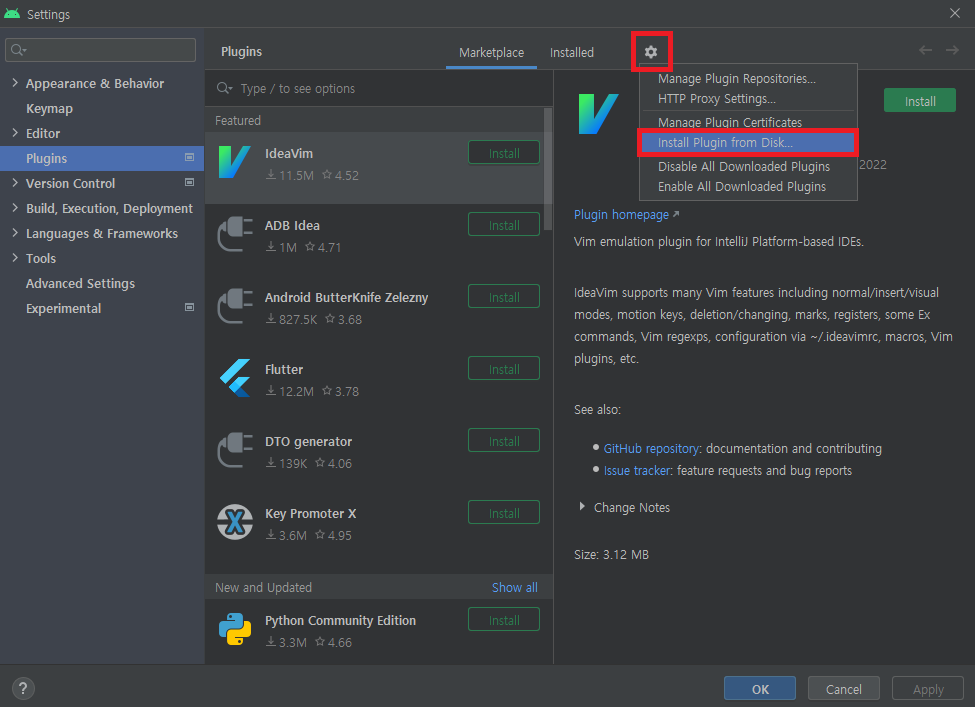
Task: Install the ADB Idea plugin
Action: [x=504, y=225]
